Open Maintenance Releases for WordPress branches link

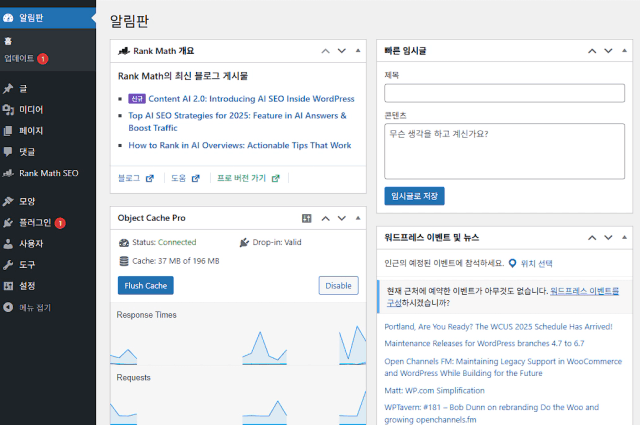[x=484, y=343]
